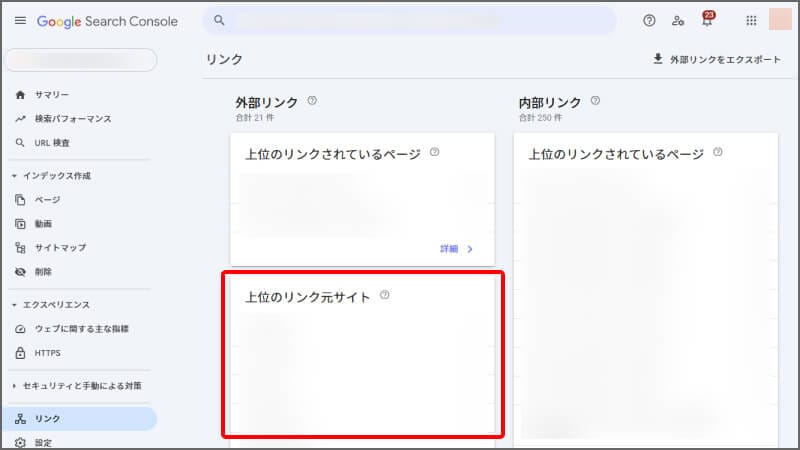Open 検索パフォーマンス report
This screenshot has width=800, height=450.
point(72,119)
